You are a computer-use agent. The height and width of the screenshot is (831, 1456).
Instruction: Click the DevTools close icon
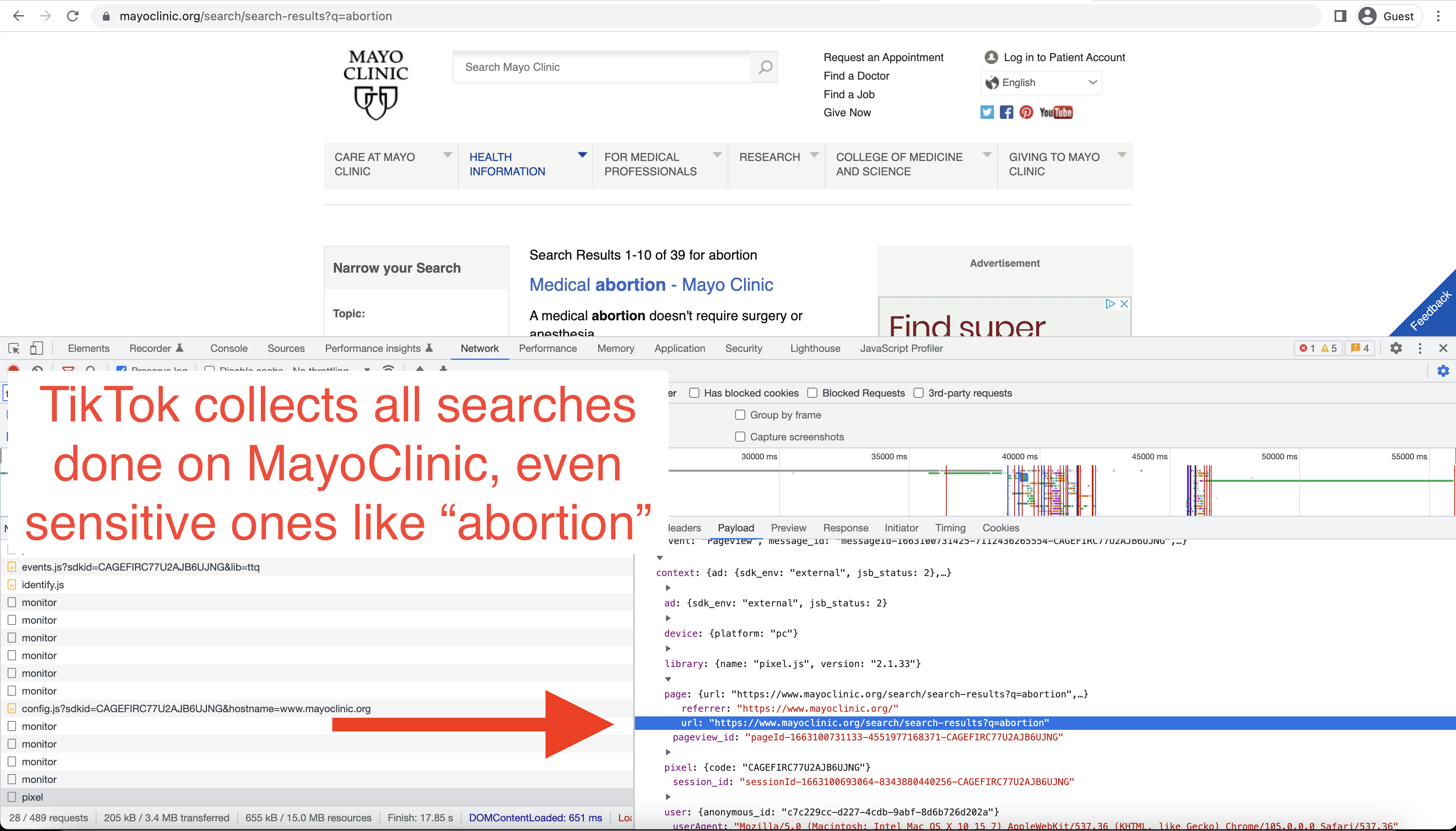(1442, 348)
